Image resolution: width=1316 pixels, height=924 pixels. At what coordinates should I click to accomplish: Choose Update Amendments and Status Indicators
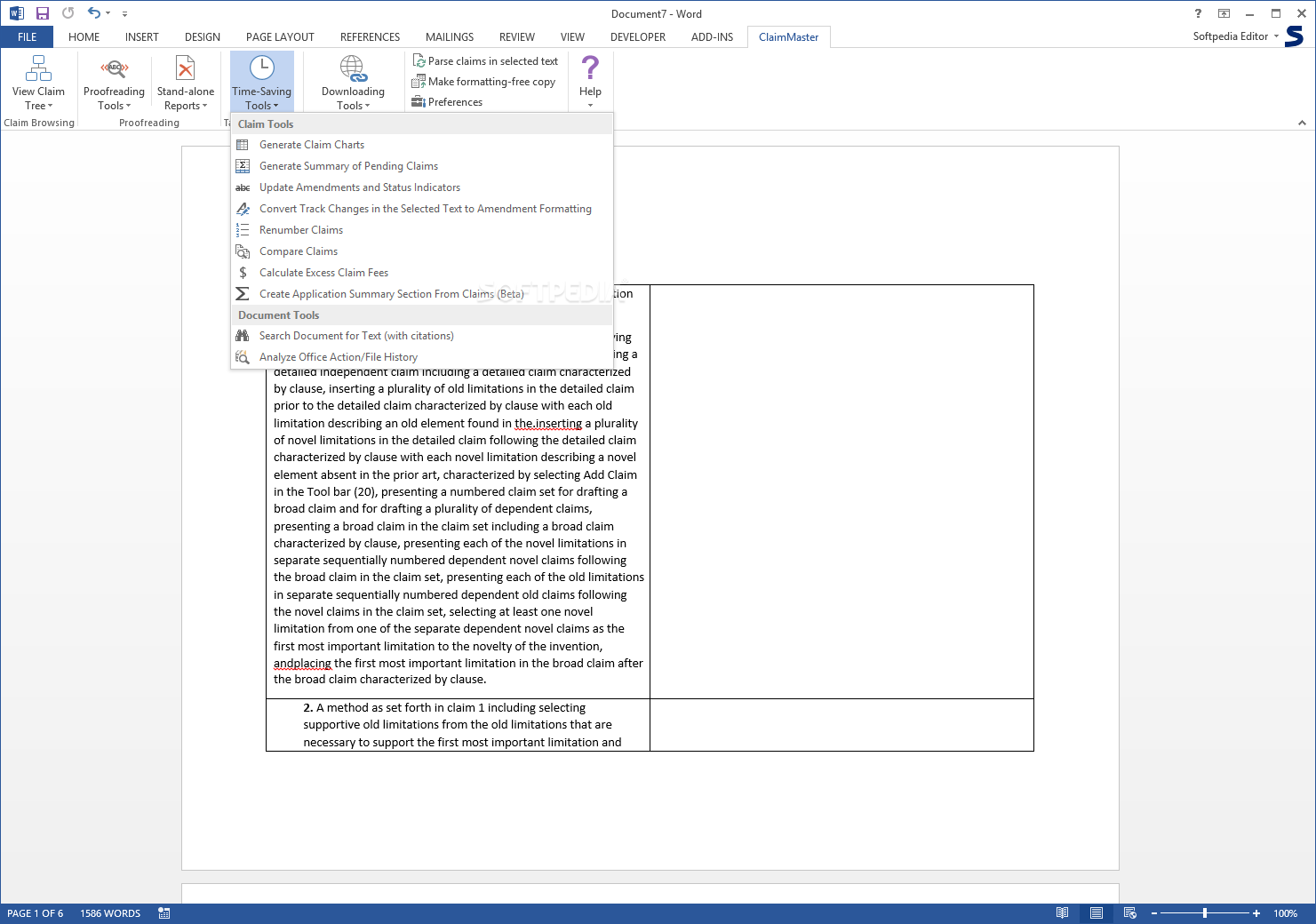click(422, 187)
